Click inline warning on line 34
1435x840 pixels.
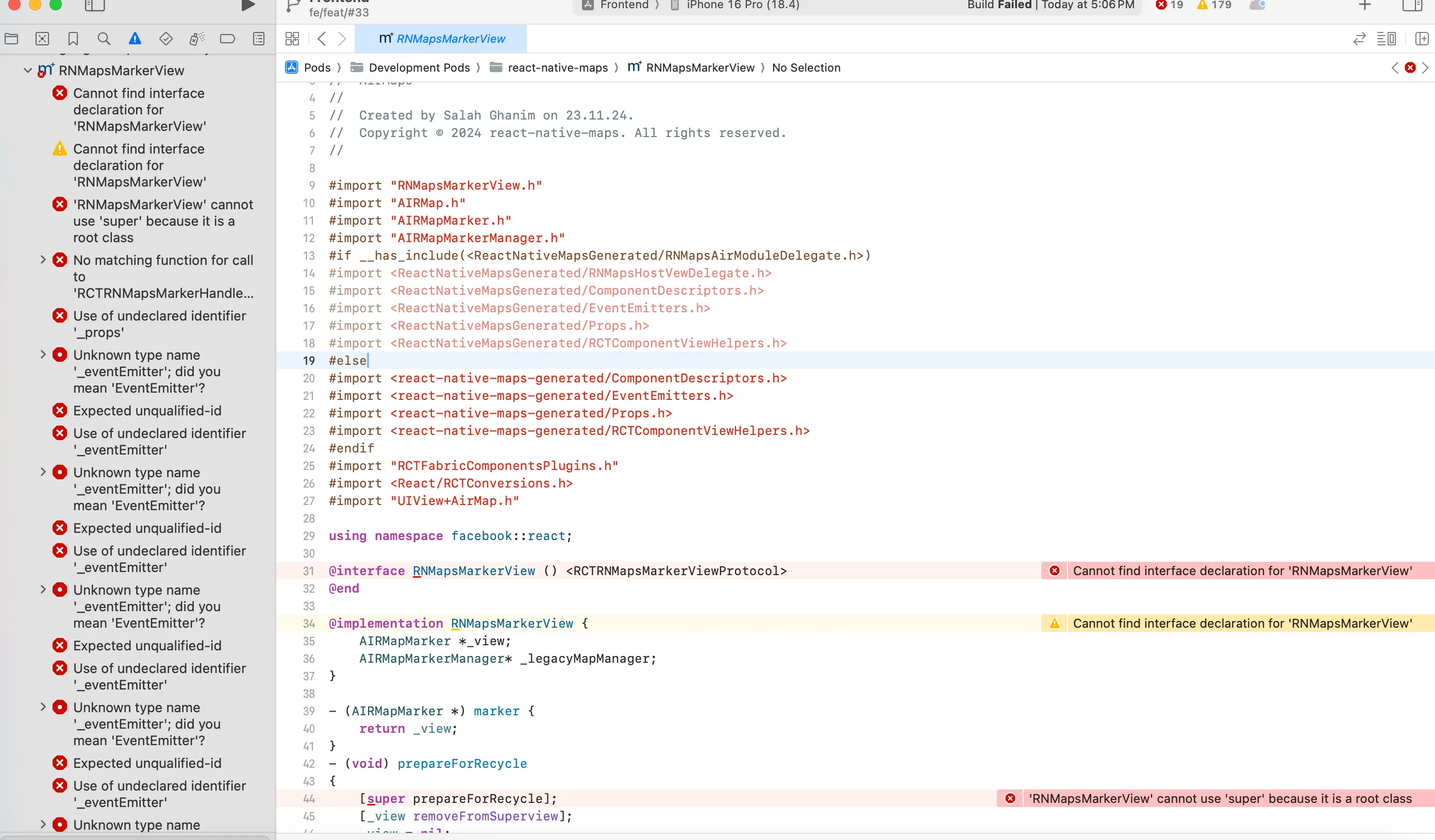point(1238,623)
